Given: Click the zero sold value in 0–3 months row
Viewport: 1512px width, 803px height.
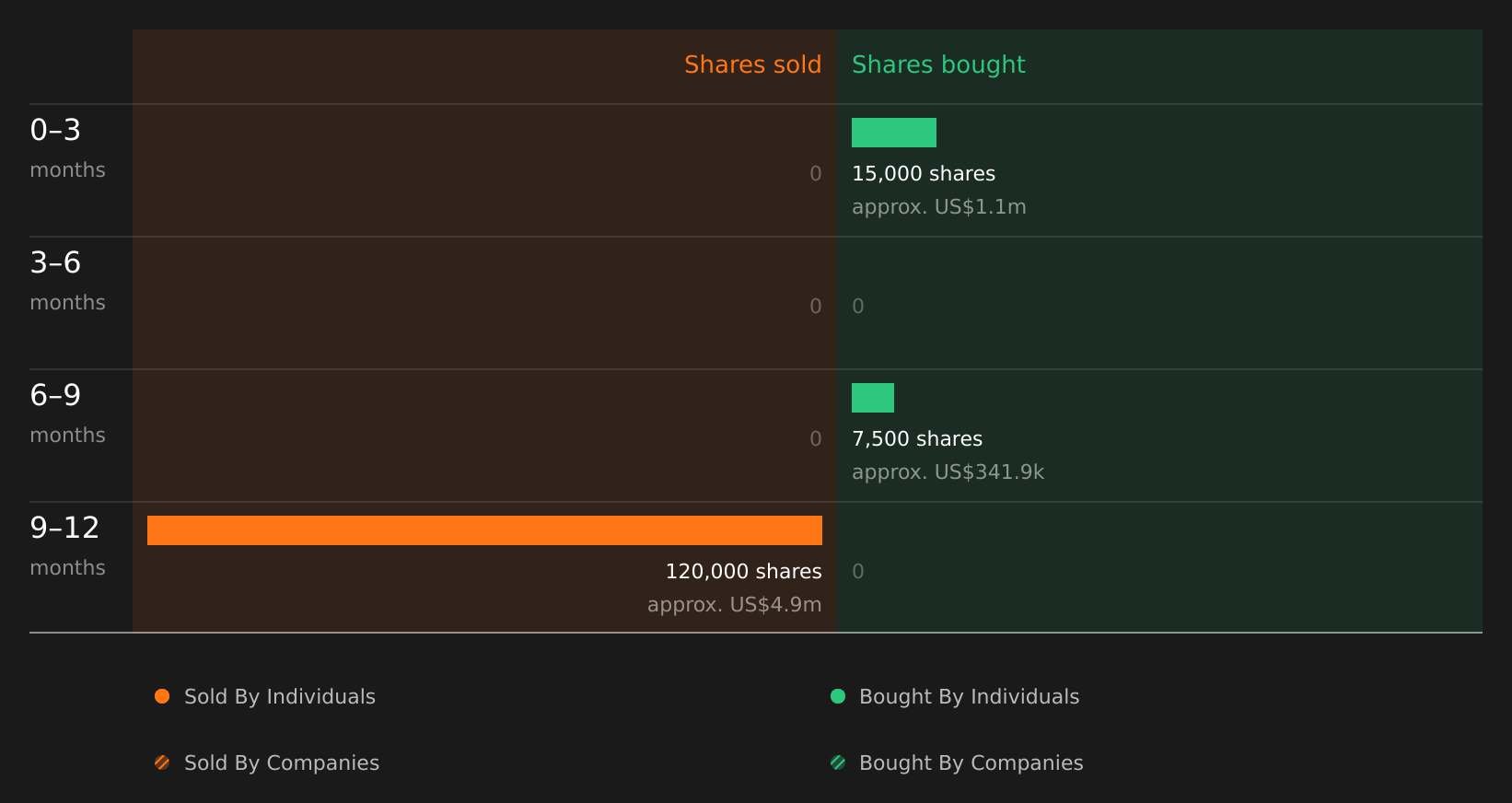Looking at the screenshot, I should point(815,174).
